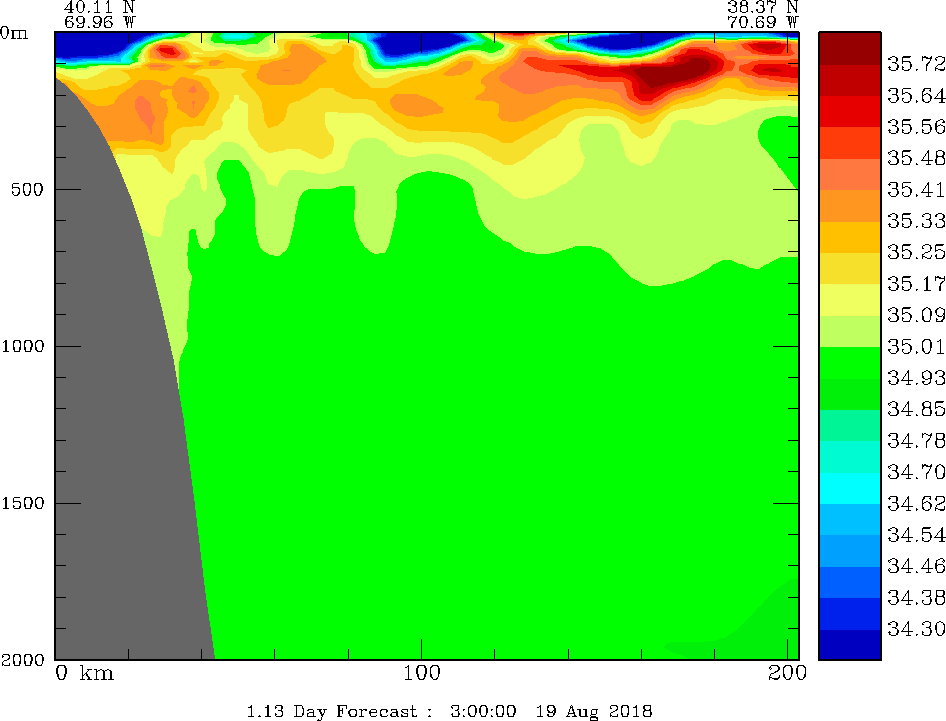946x721 pixels.
Task: Click the 69.96 W longitude label
Action: point(99,22)
